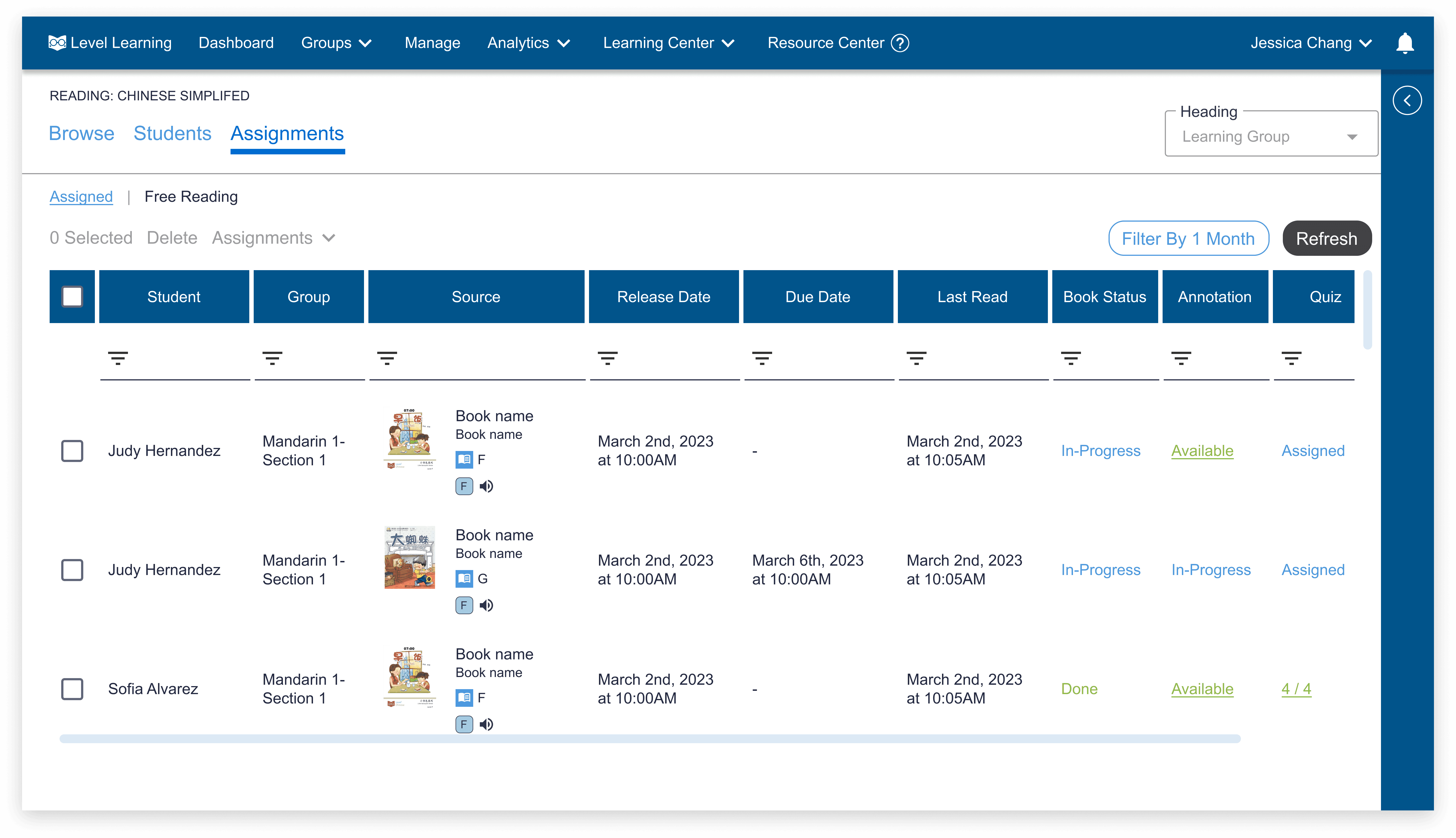Select first Judy Hernandez row checkbox
Screen dimensions: 1456x838
[x=72, y=451]
